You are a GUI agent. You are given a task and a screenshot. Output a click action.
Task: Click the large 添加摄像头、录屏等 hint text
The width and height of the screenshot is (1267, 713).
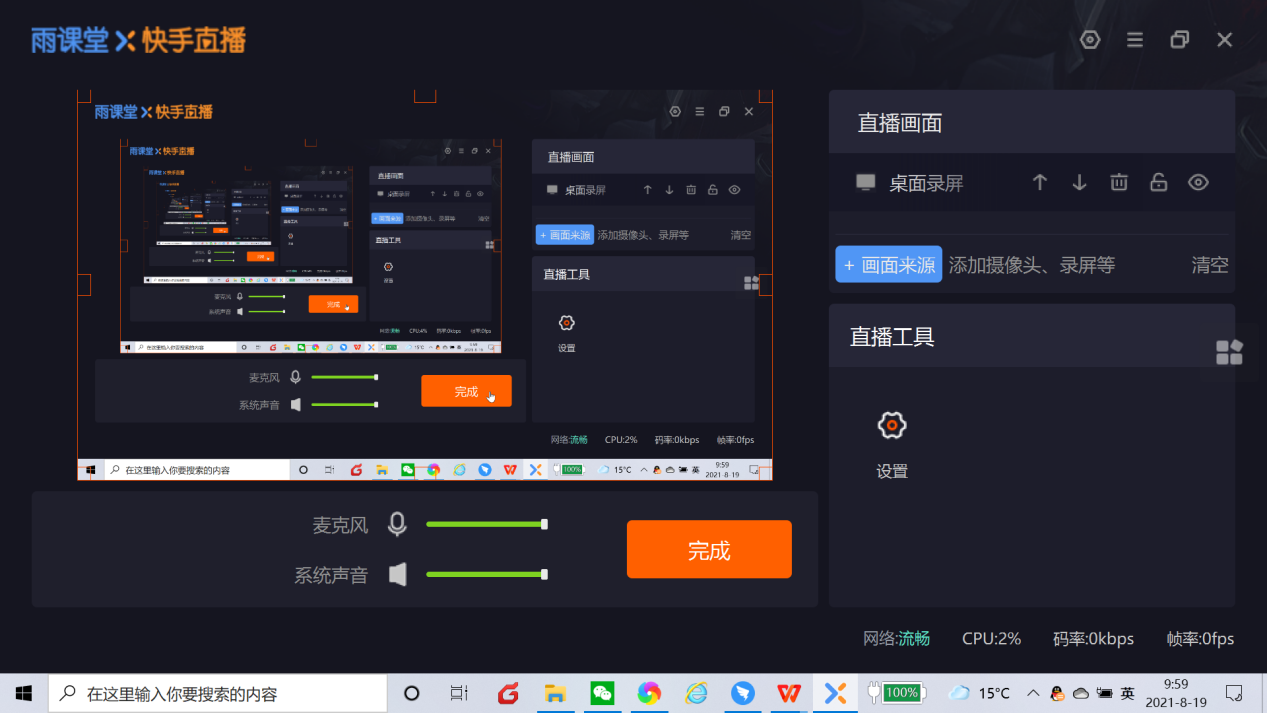coord(1031,265)
